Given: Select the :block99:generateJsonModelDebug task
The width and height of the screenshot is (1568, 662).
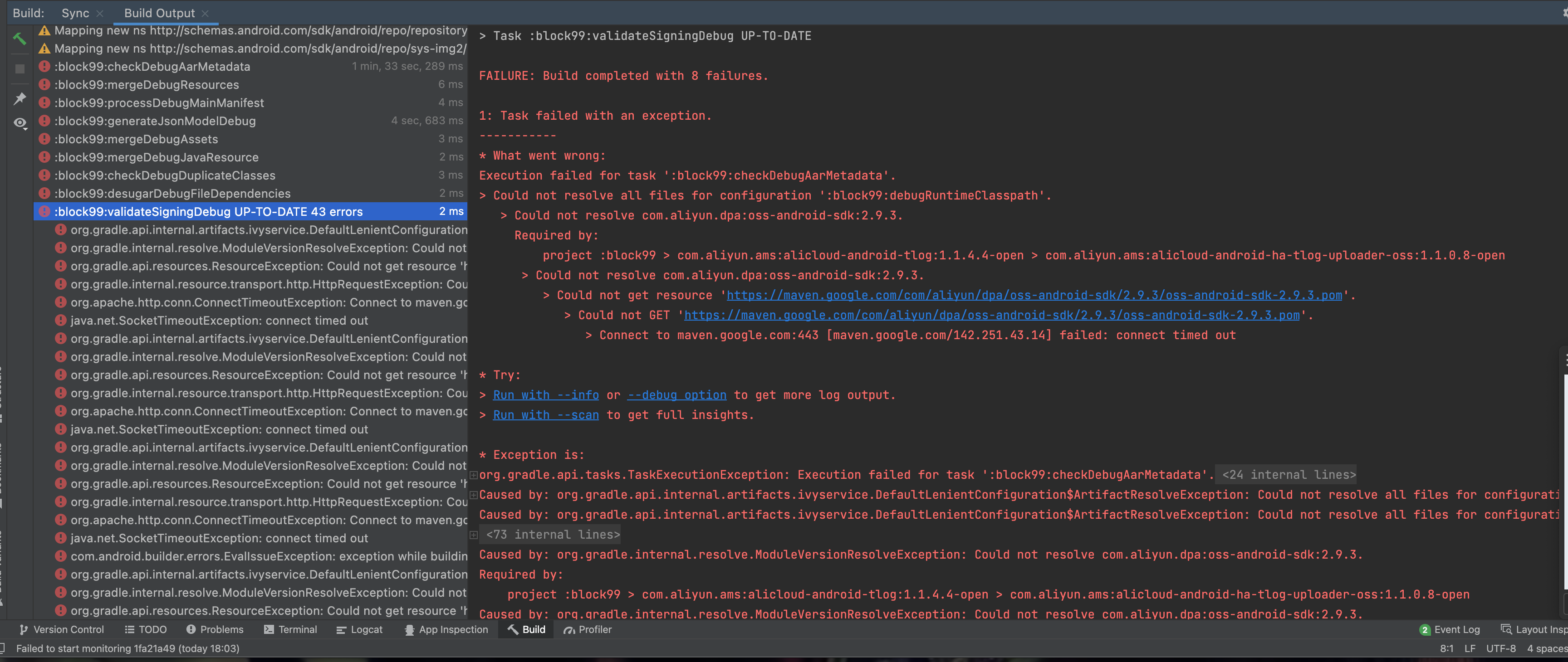Looking at the screenshot, I should (x=251, y=121).
